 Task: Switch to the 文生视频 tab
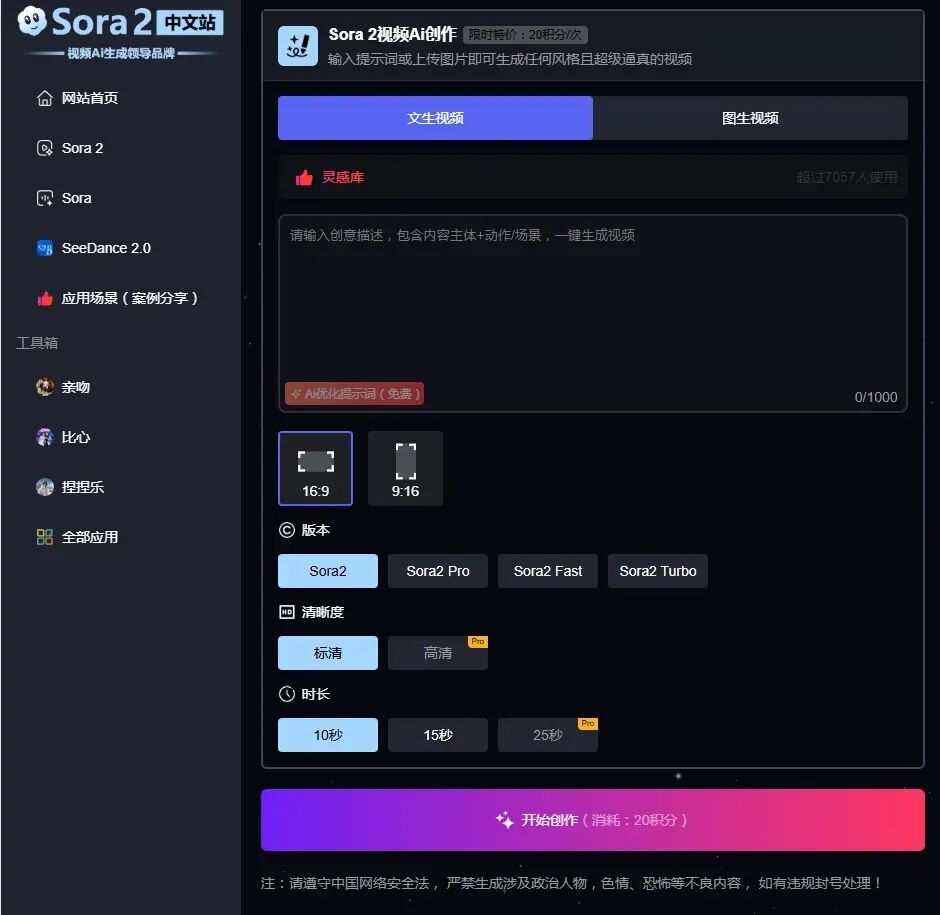[x=435, y=118]
